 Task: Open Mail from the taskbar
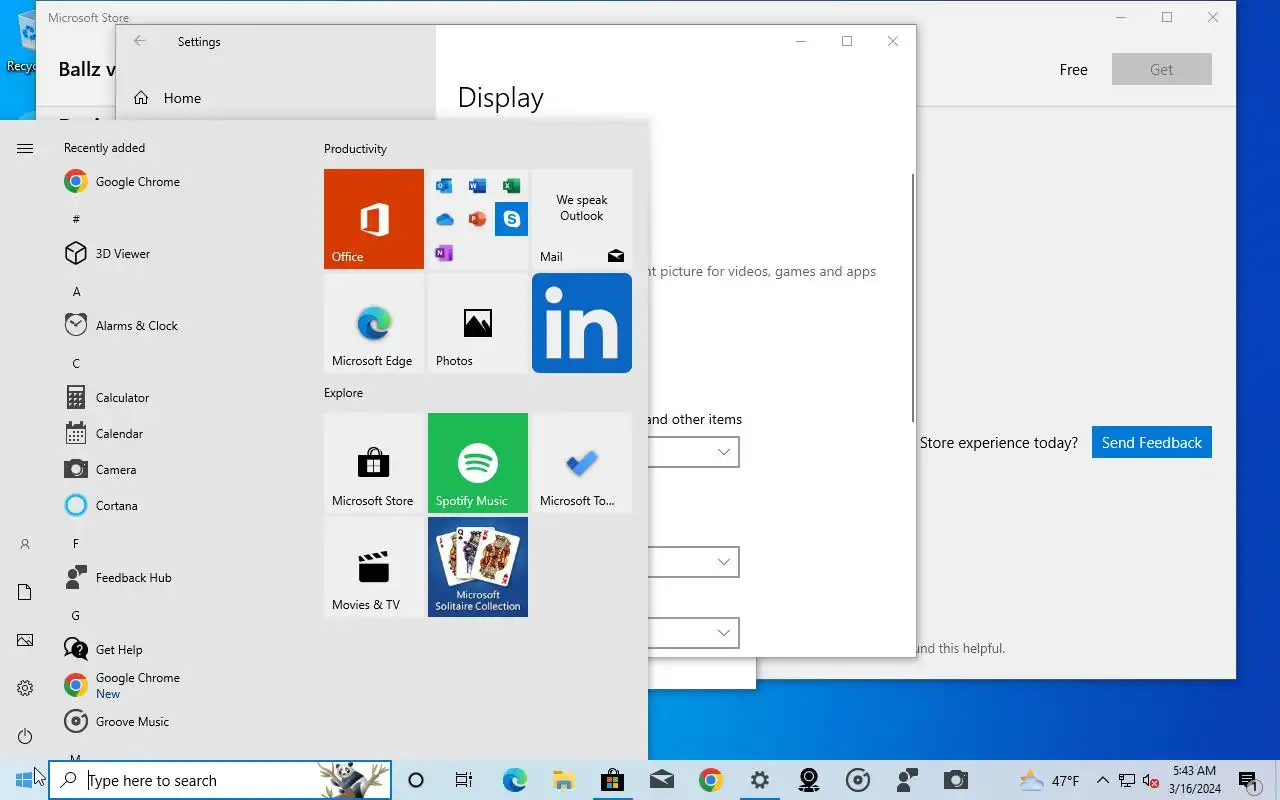click(661, 780)
